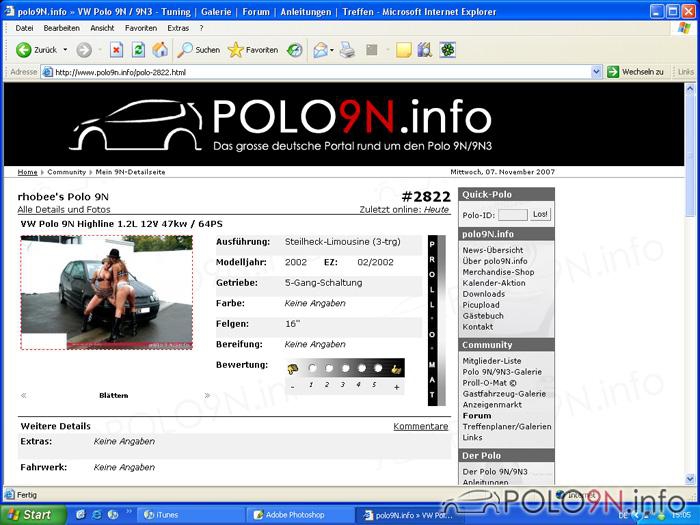Open the Favoriten star button
Screen dimensions: 700x525
253,49
